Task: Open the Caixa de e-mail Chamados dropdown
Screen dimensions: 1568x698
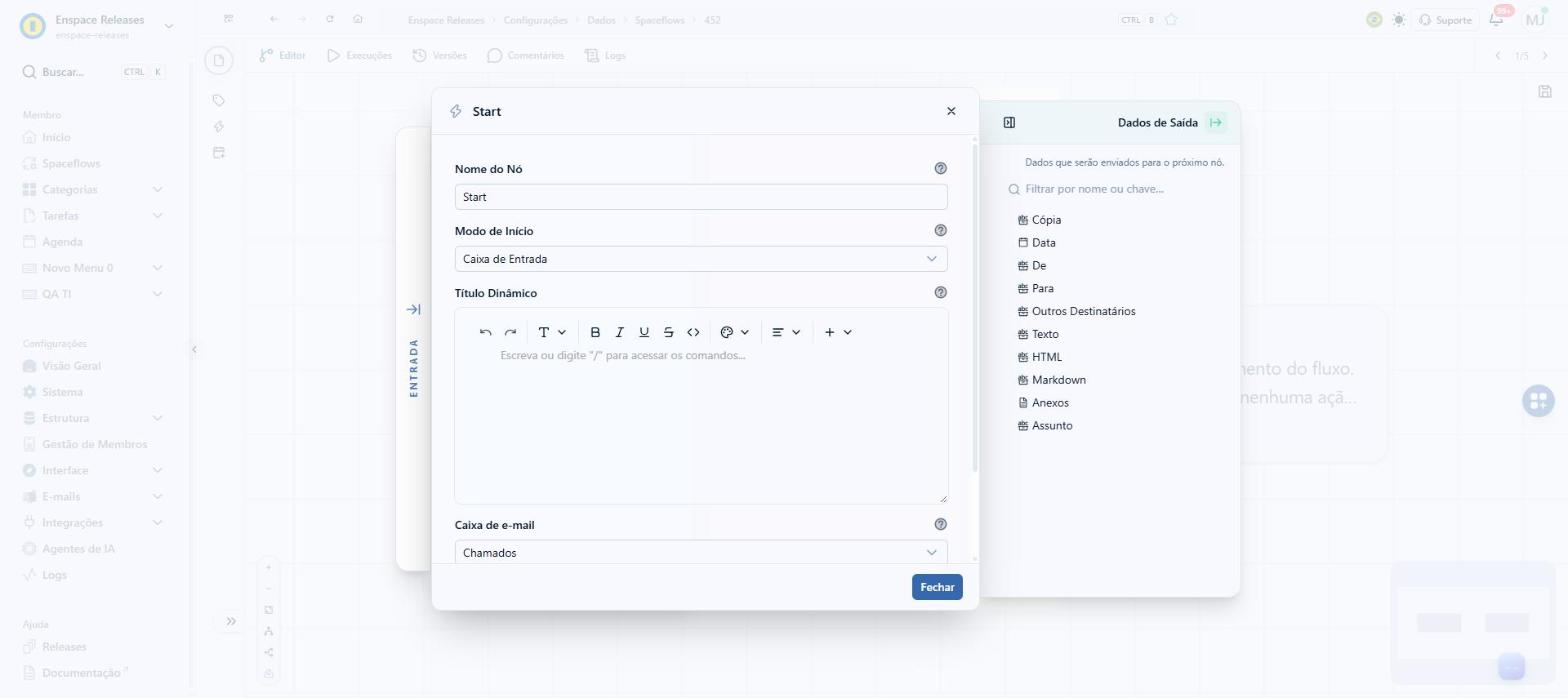Action: point(701,552)
